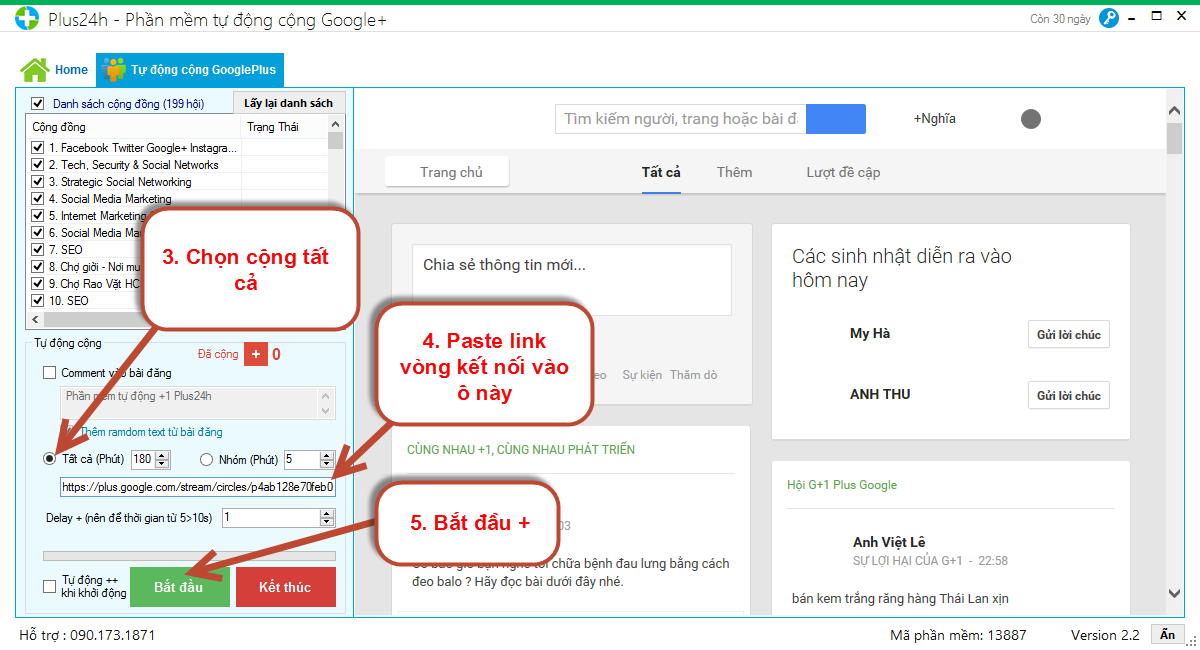Click the Thăm dò post option

(x=694, y=375)
